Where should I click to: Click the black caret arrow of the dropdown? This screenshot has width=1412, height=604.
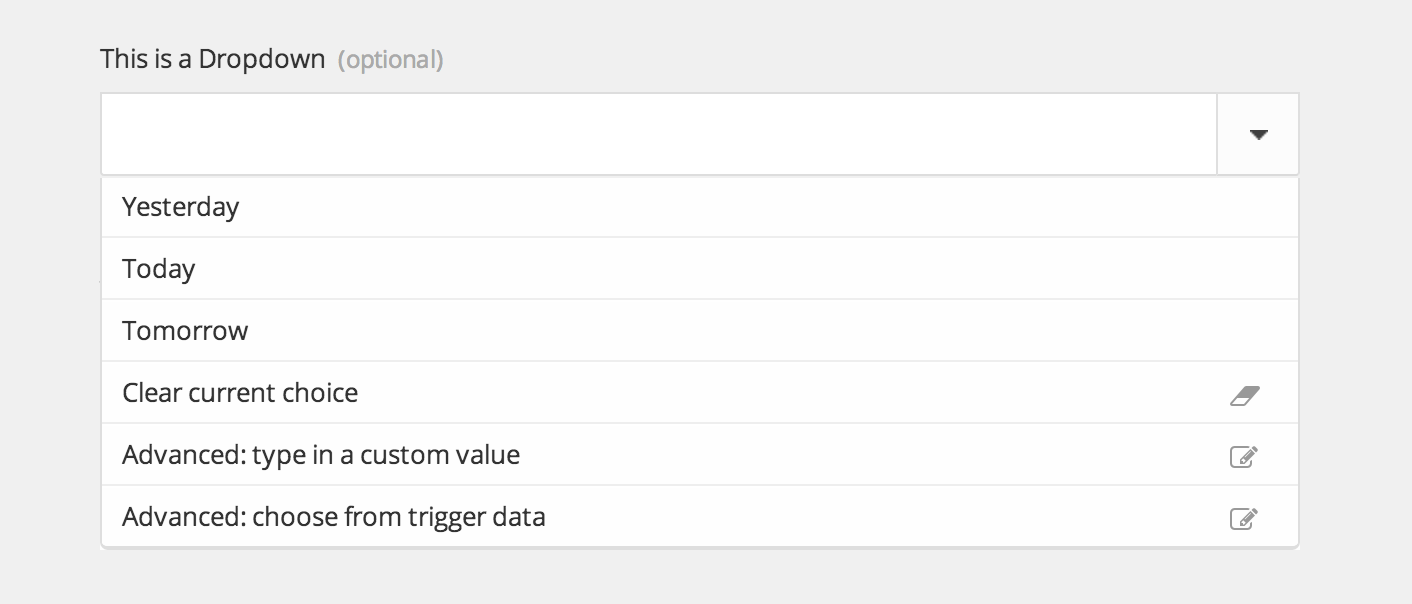(1258, 134)
